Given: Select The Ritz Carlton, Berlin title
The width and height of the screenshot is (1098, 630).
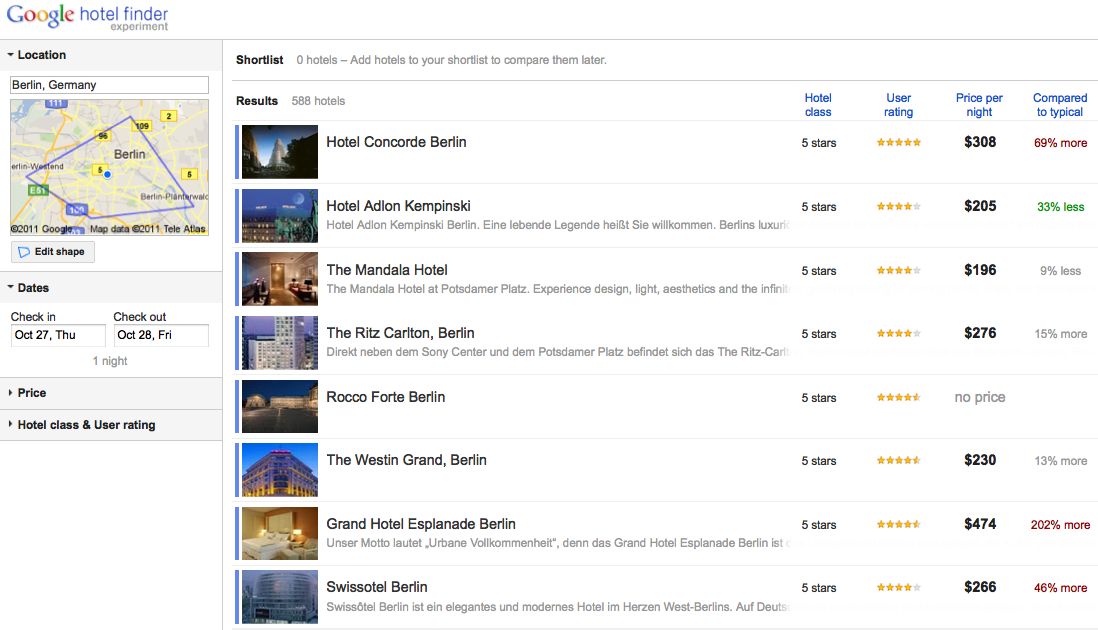Looking at the screenshot, I should click(401, 333).
